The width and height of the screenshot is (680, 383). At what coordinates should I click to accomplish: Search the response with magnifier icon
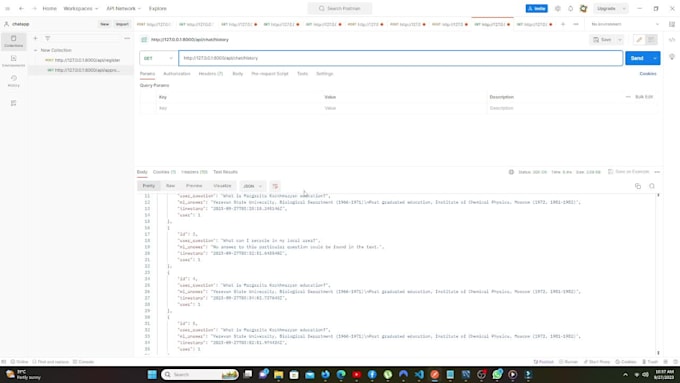point(652,186)
